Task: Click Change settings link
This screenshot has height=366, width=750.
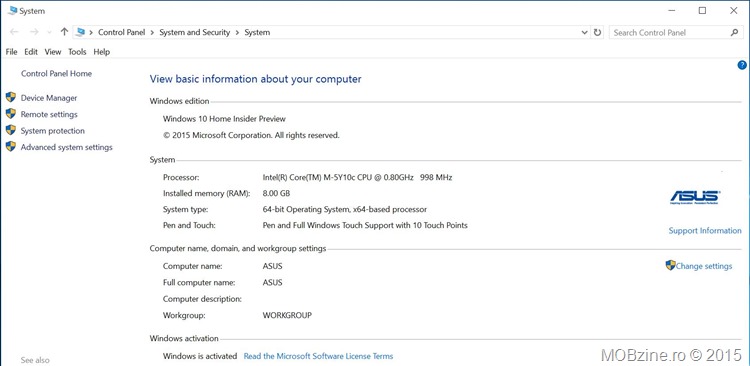Action: (704, 266)
